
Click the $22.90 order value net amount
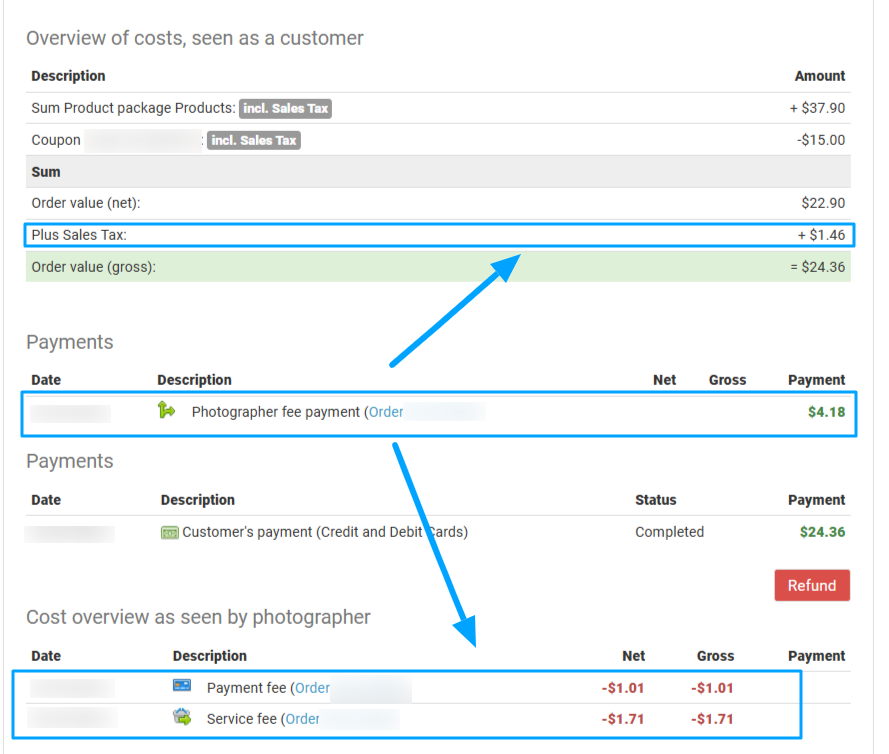(823, 203)
